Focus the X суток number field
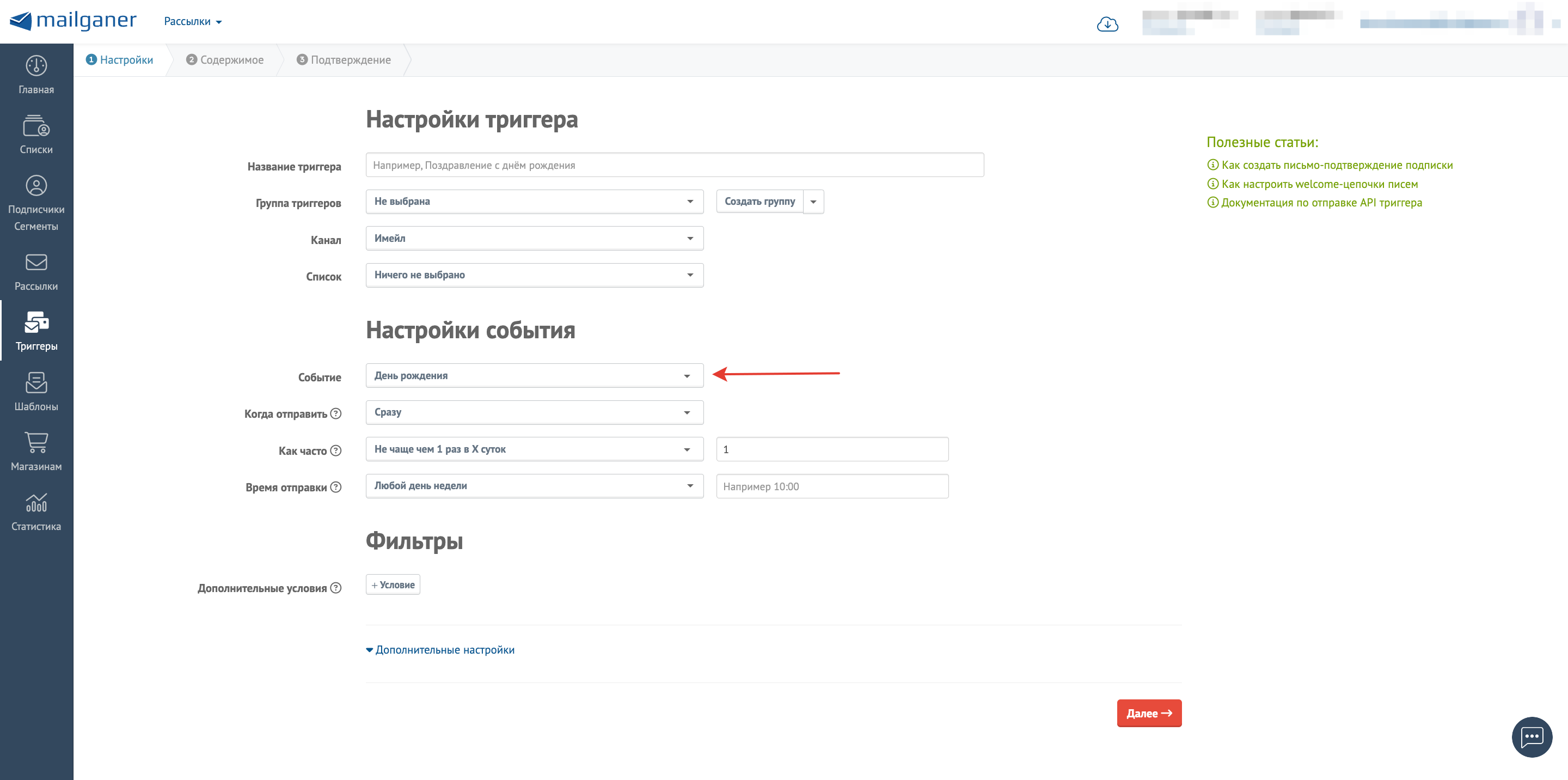 tap(832, 449)
